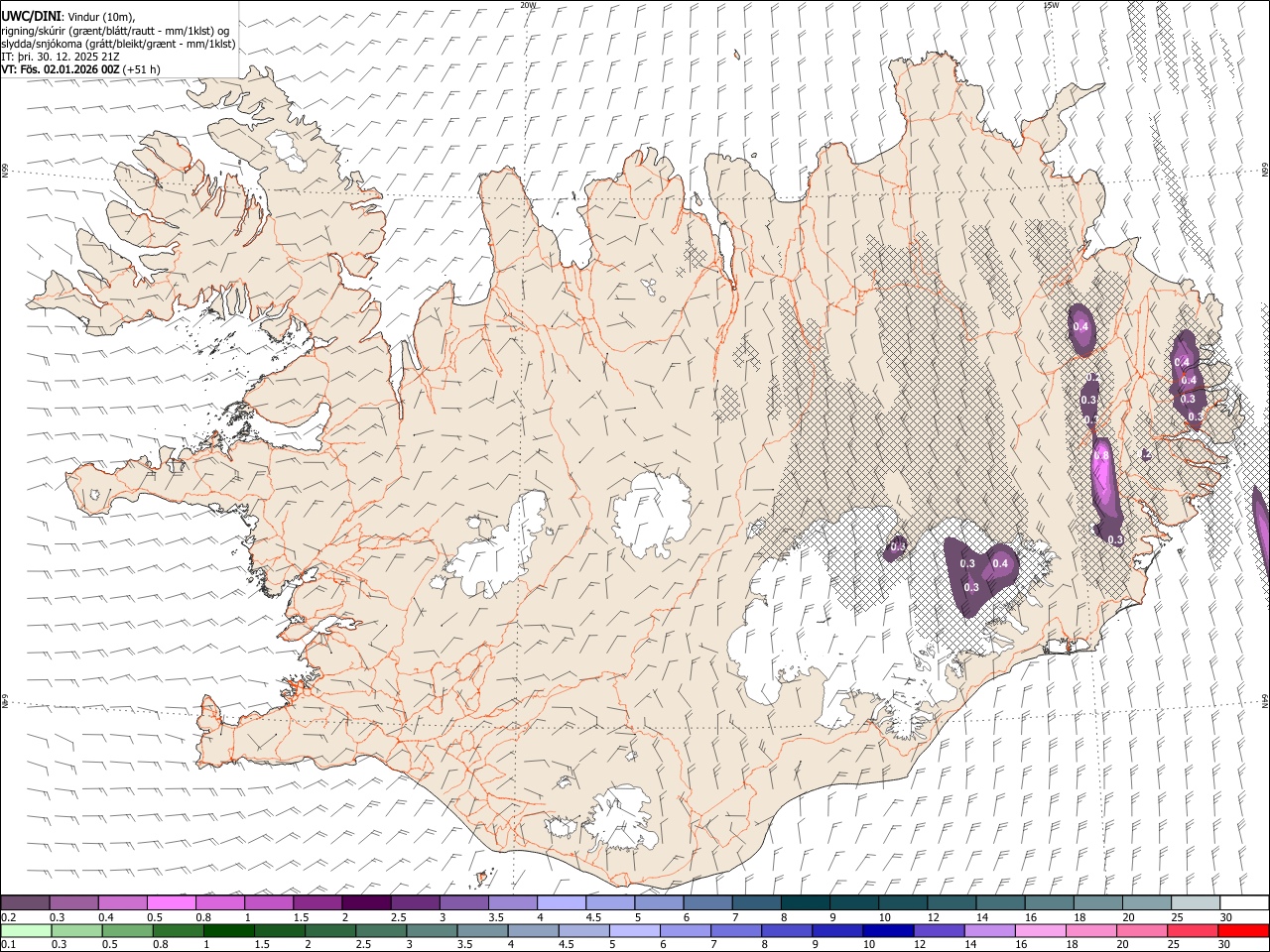Pick the lilac swatch between 14 and 16, bottom row

click(x=988, y=930)
